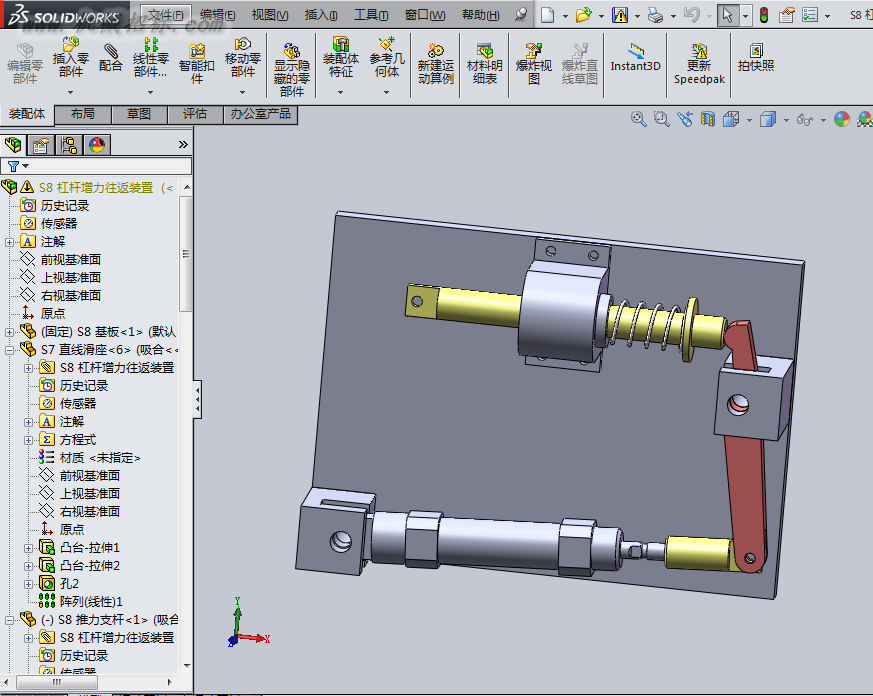Select 前视基准面 under root assembly
Screen dimensions: 873x696
[71, 259]
